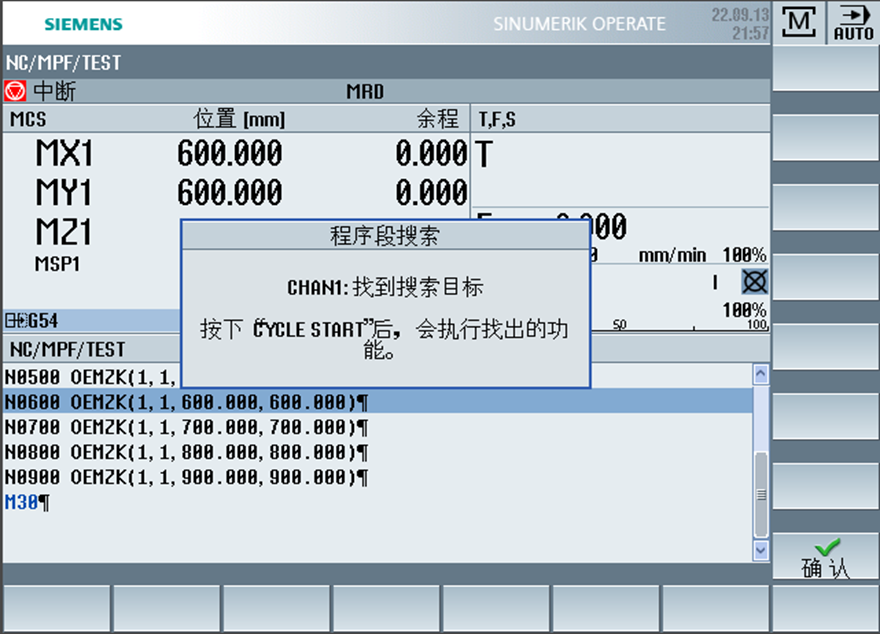The width and height of the screenshot is (880, 634).
Task: Click the red interrupt status icon
Action: coord(15,91)
